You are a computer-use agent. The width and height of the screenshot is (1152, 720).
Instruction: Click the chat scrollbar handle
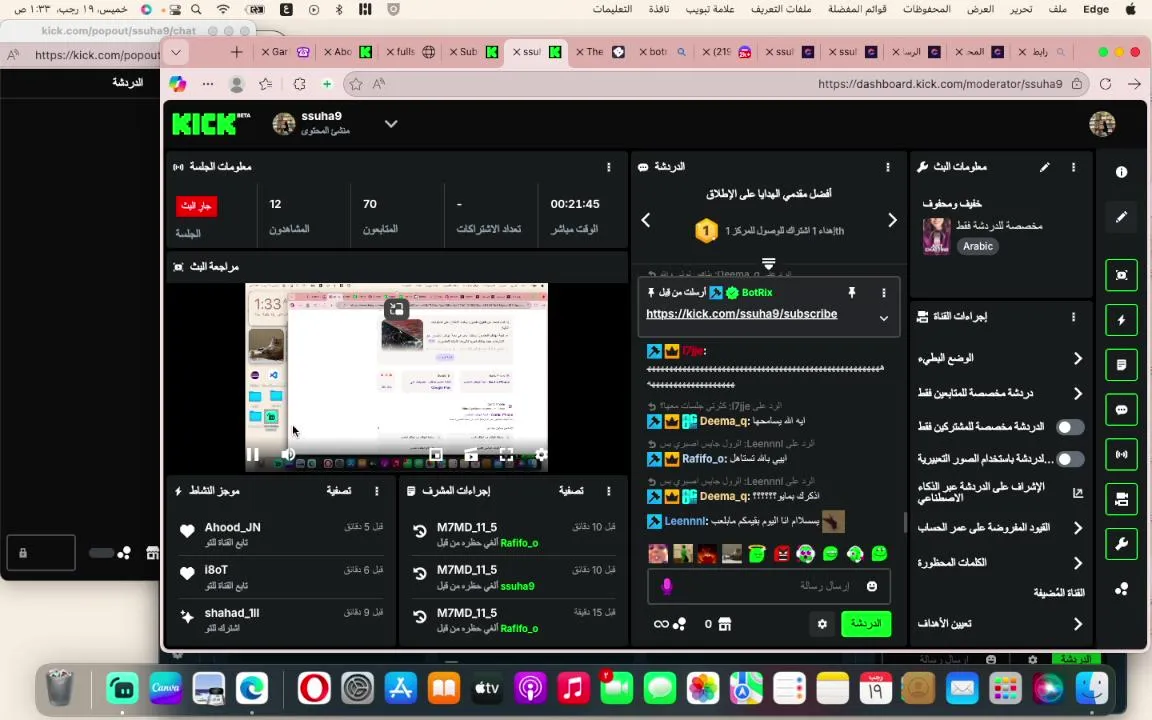pyautogui.click(x=904, y=522)
